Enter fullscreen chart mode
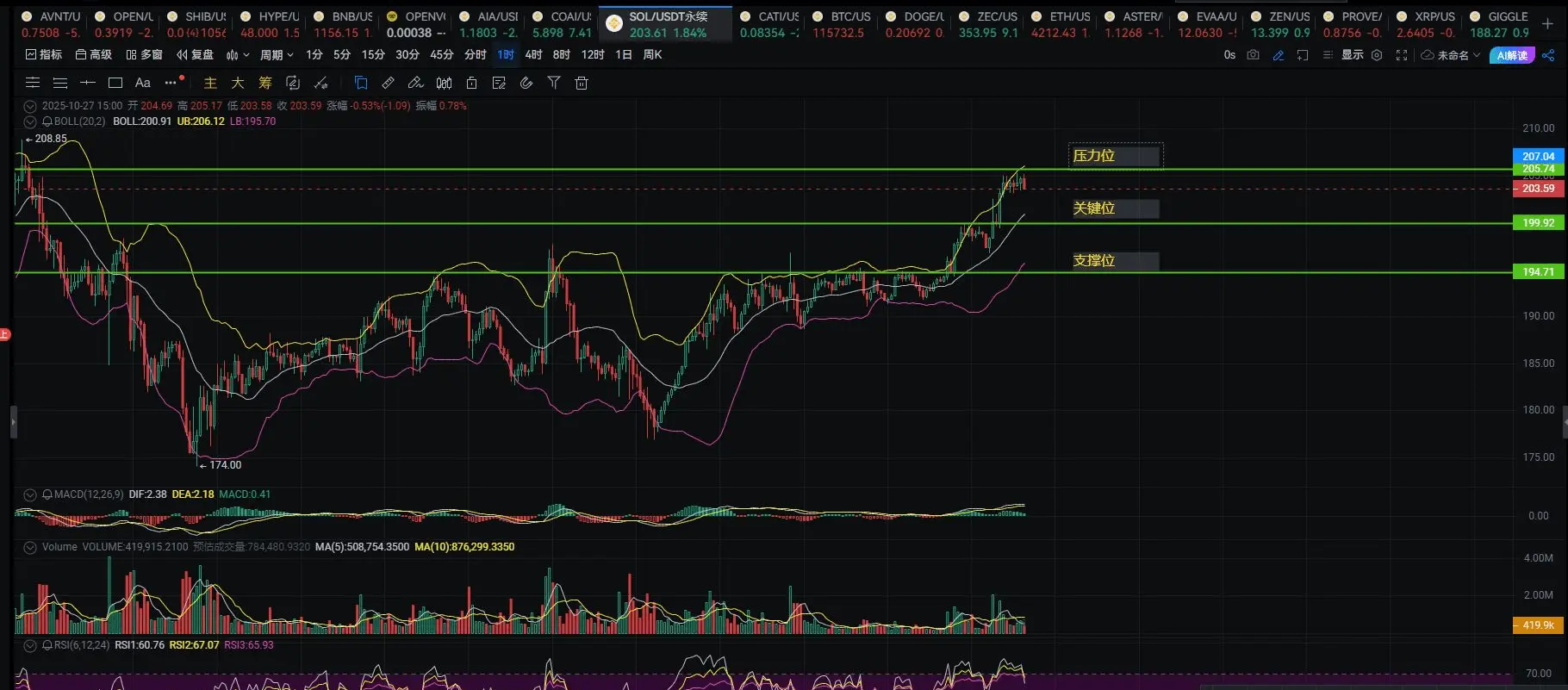The image size is (1568, 690). [x=1402, y=55]
